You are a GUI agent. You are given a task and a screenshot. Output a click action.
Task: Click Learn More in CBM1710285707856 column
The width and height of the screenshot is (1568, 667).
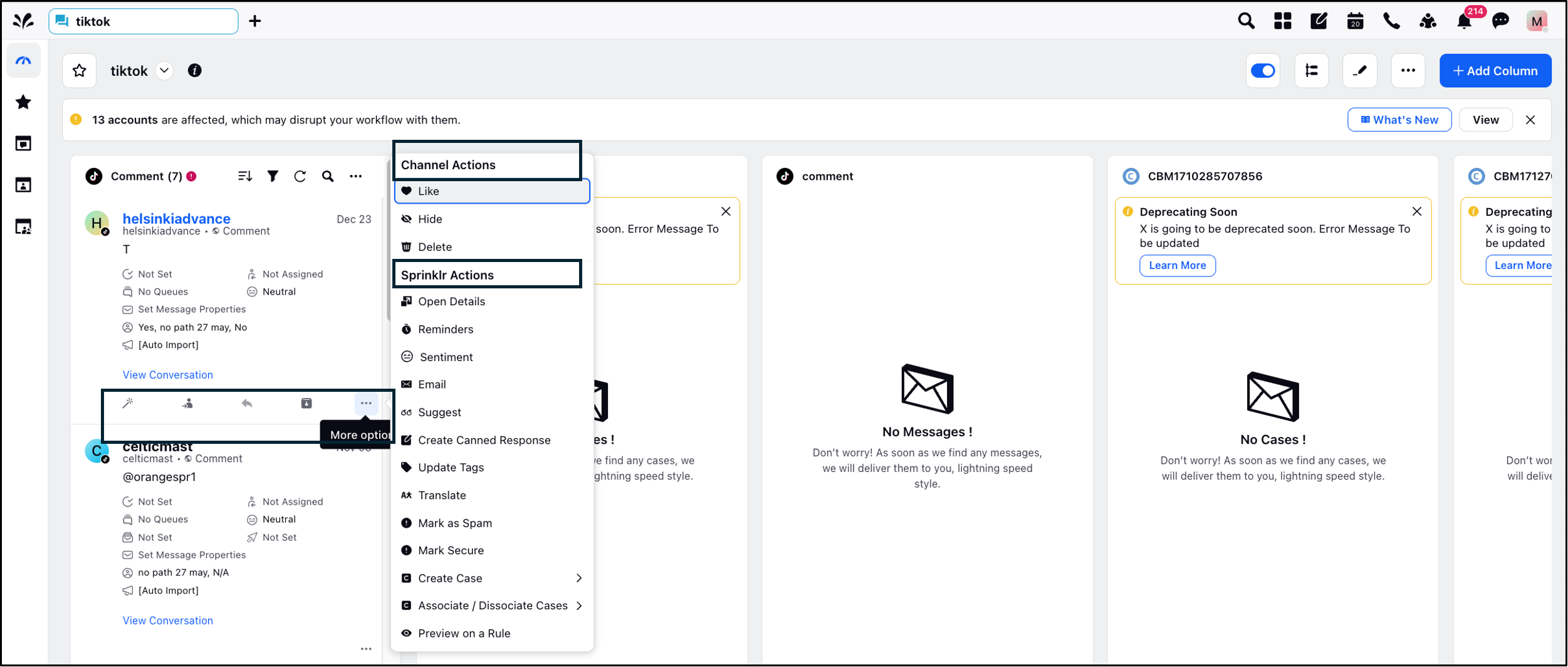click(x=1177, y=266)
